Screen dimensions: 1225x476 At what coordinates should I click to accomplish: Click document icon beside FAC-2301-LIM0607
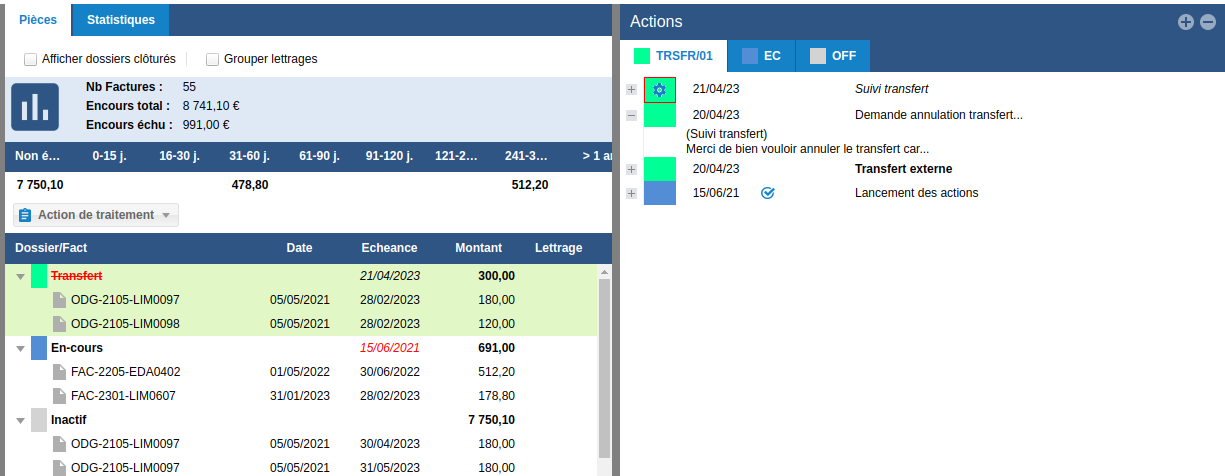click(x=60, y=396)
